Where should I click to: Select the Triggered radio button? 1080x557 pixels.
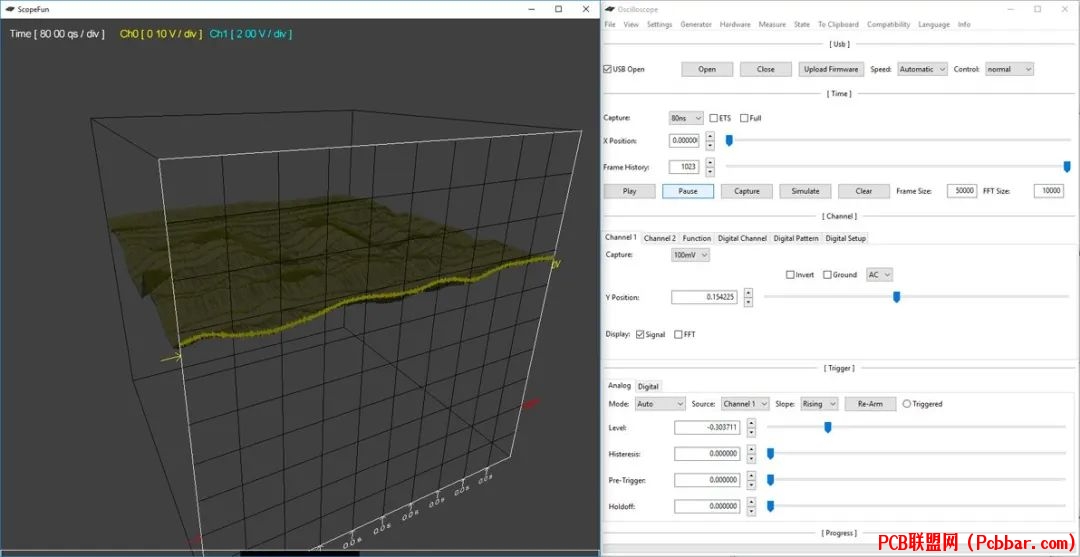tap(906, 404)
